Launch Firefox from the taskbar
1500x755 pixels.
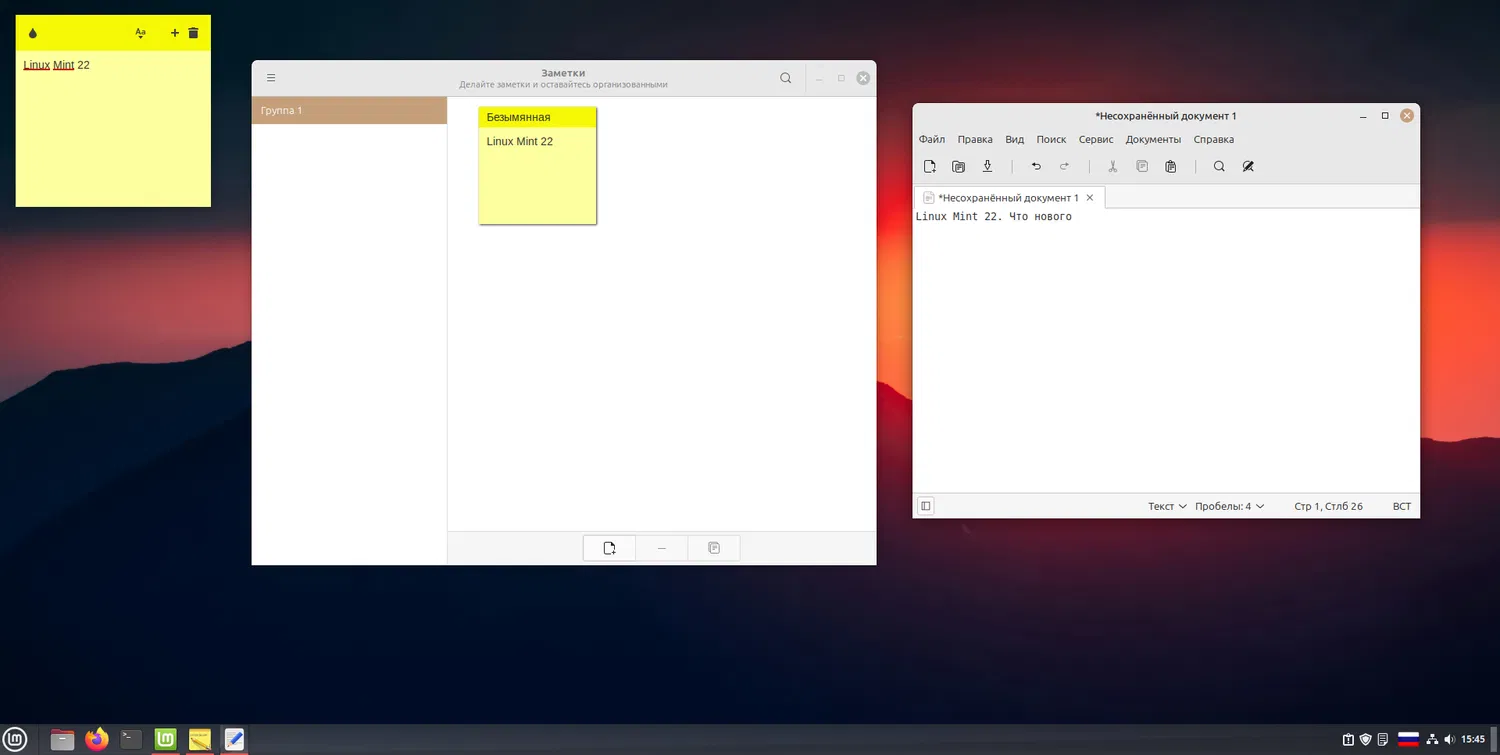click(97, 740)
